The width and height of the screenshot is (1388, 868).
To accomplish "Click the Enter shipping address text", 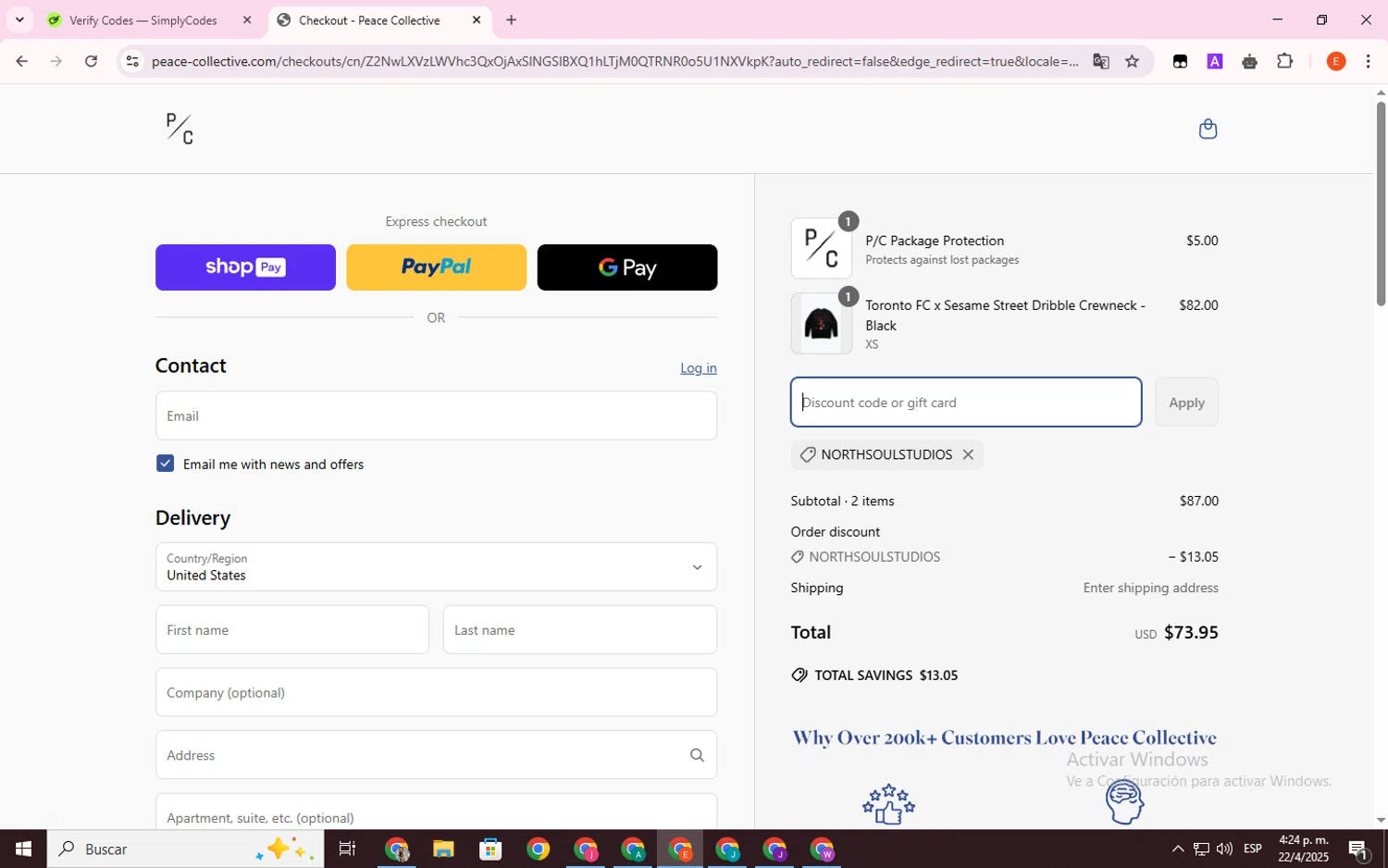I will pos(1150,588).
